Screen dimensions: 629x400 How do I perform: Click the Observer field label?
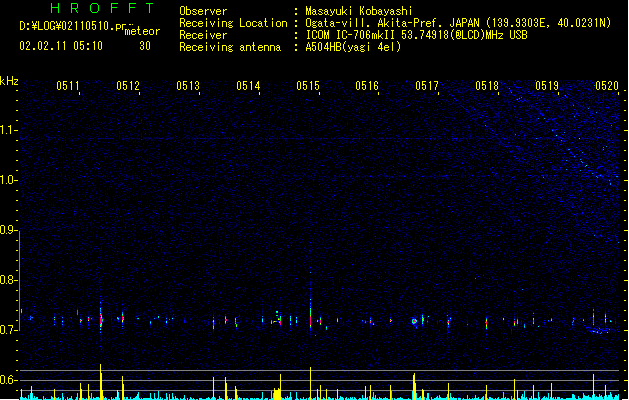[x=203, y=11]
